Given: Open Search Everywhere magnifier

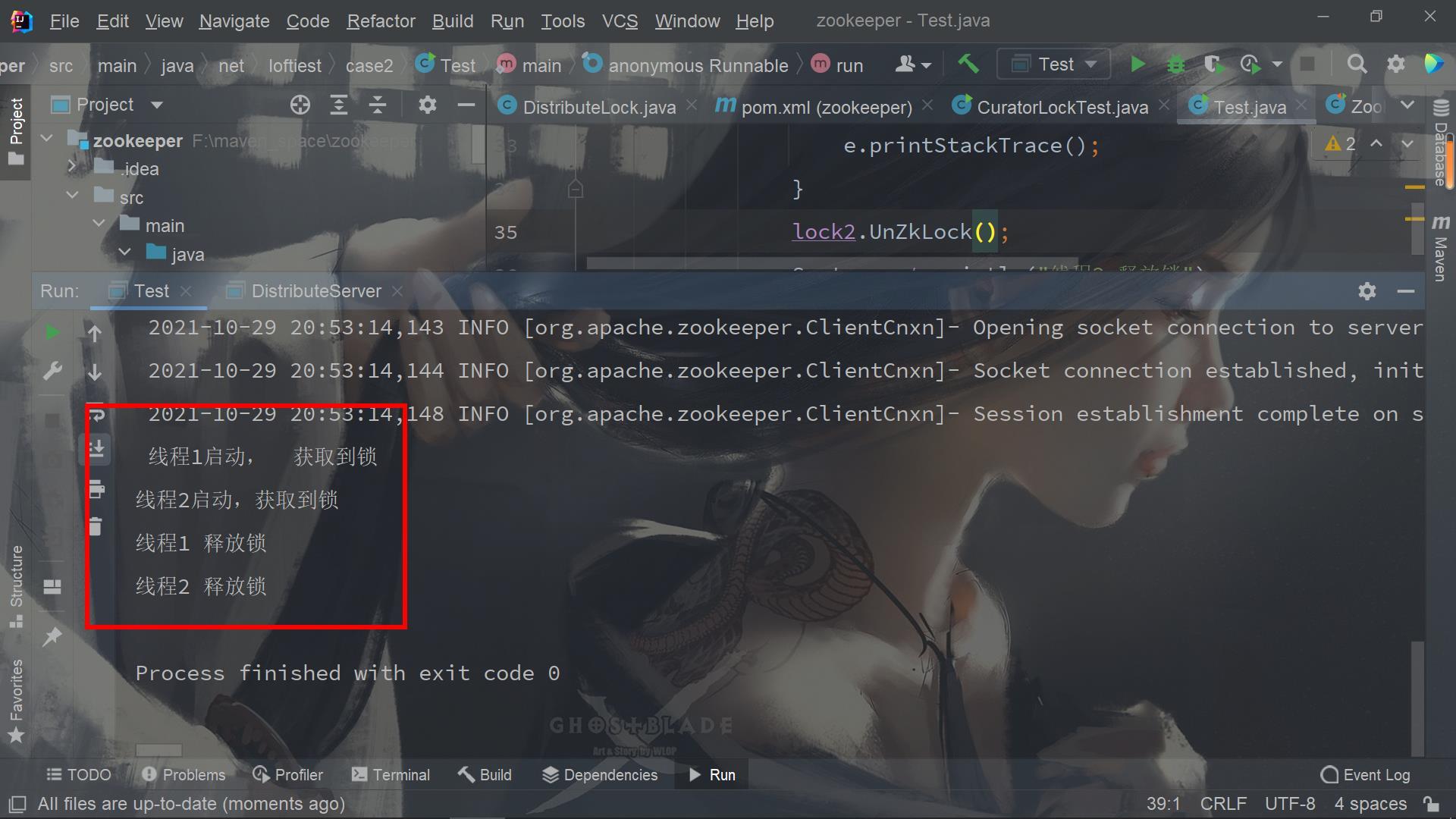Looking at the screenshot, I should [1357, 64].
